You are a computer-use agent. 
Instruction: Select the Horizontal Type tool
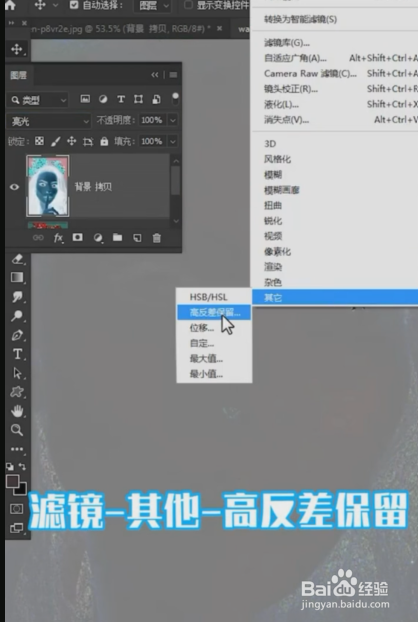[x=17, y=354]
